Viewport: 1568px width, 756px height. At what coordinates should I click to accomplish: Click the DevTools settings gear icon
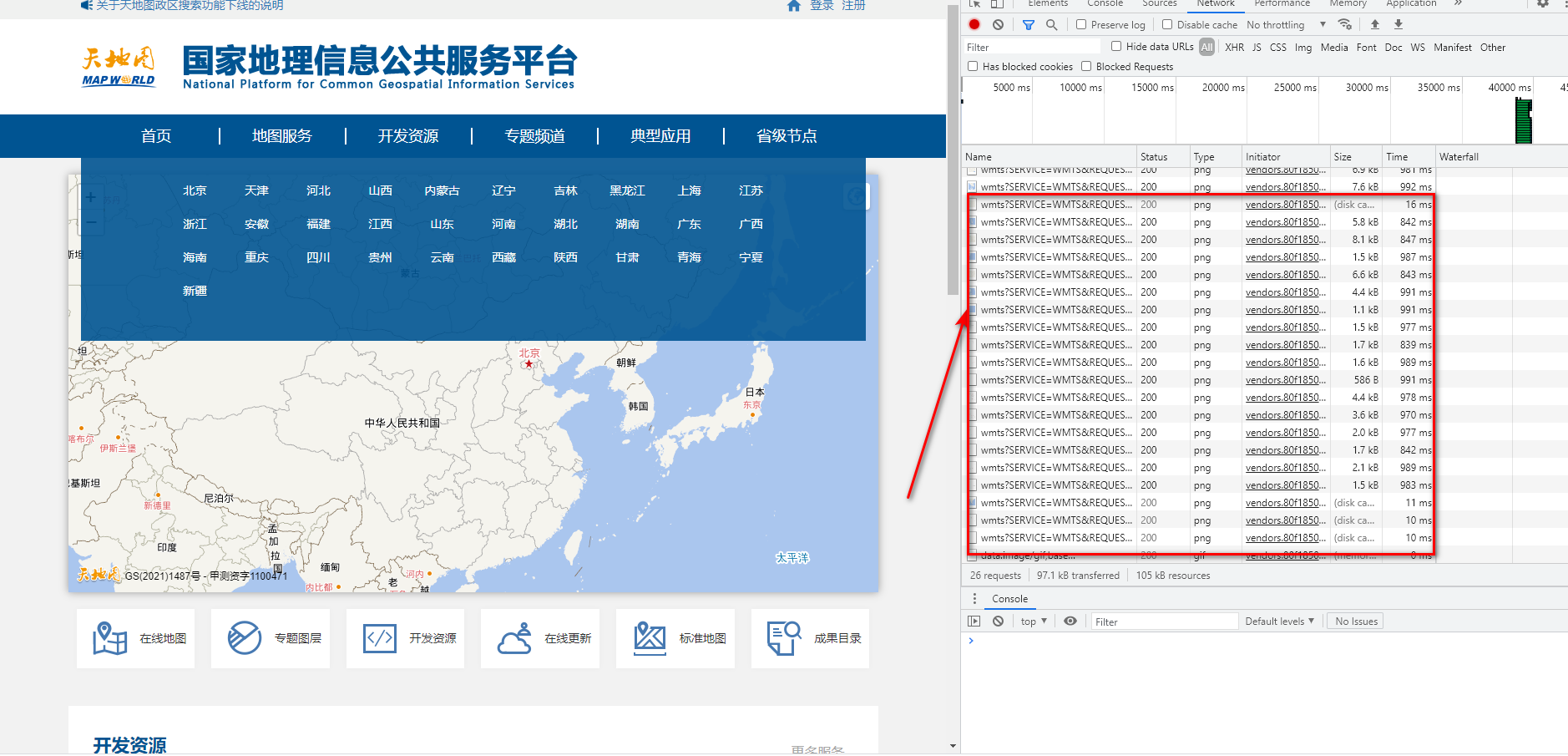[1542, 4]
